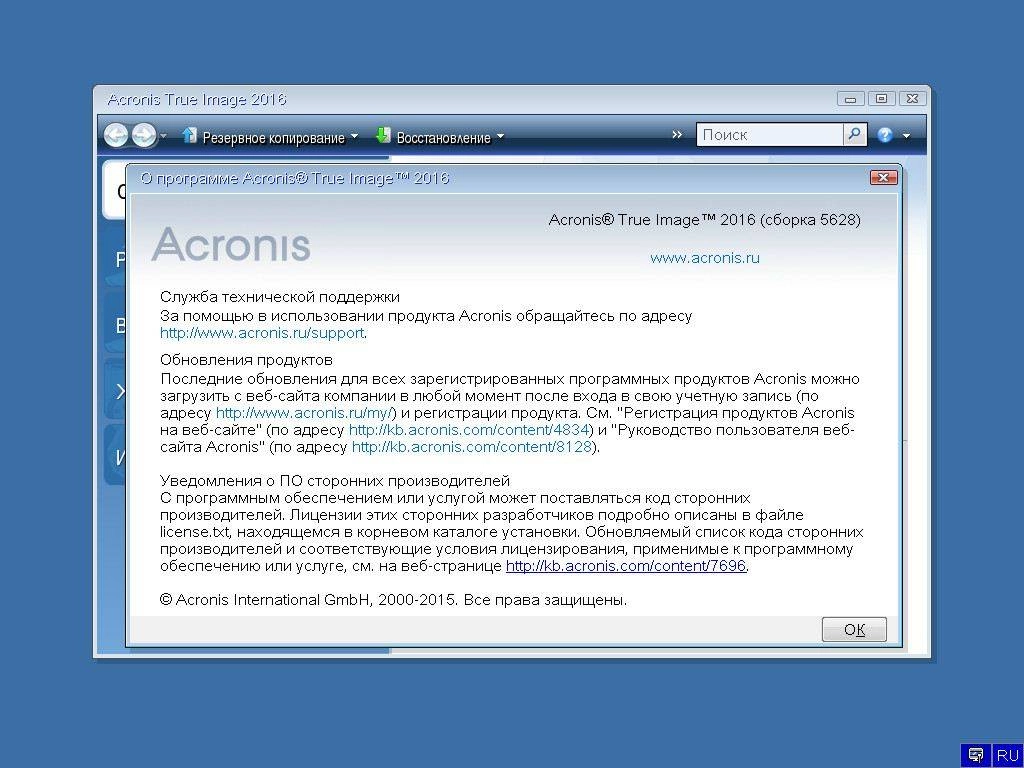
Task: Open the Восстановление menu
Action: point(443,138)
